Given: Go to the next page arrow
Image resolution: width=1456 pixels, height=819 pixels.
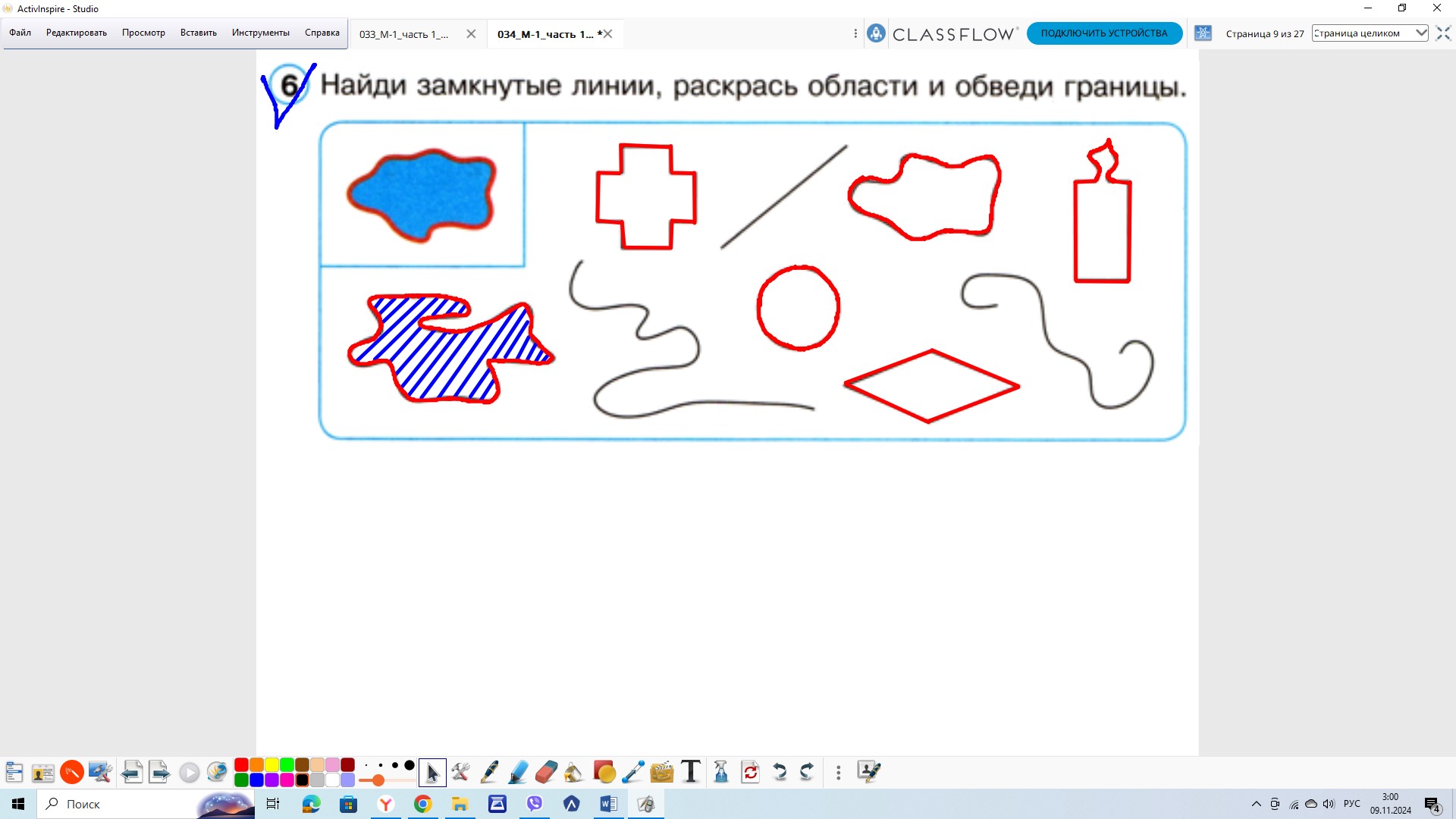Looking at the screenshot, I should 159,772.
